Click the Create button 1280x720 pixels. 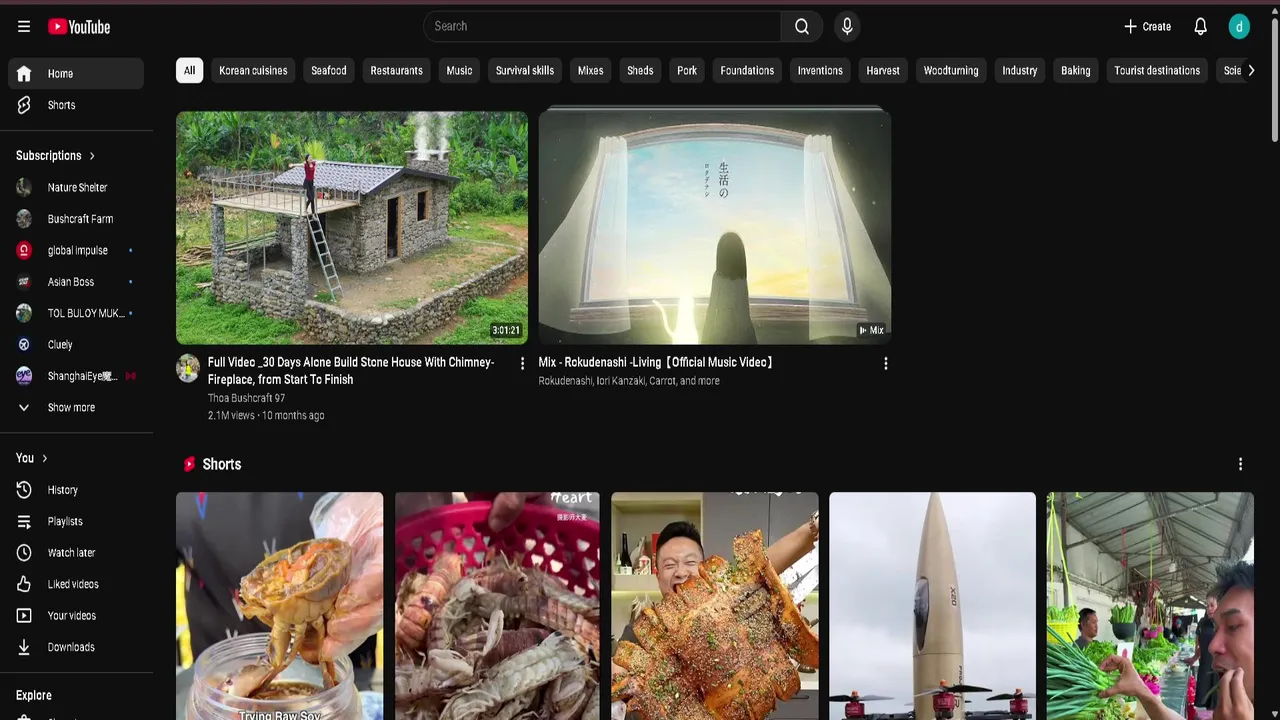1147,27
